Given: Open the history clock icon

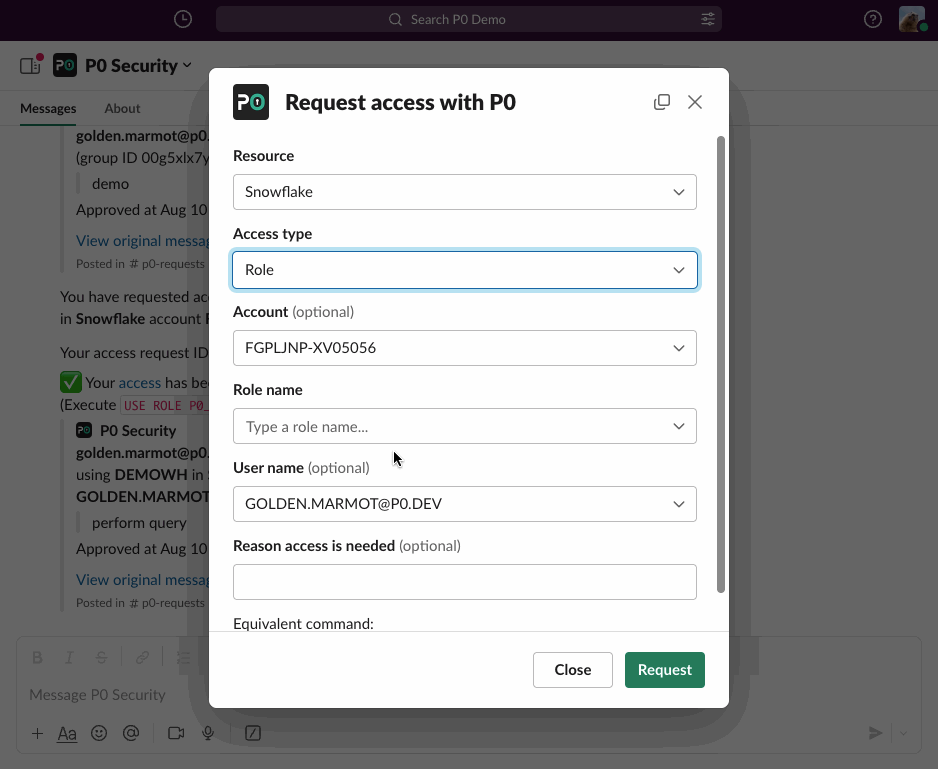Looking at the screenshot, I should click(x=182, y=19).
